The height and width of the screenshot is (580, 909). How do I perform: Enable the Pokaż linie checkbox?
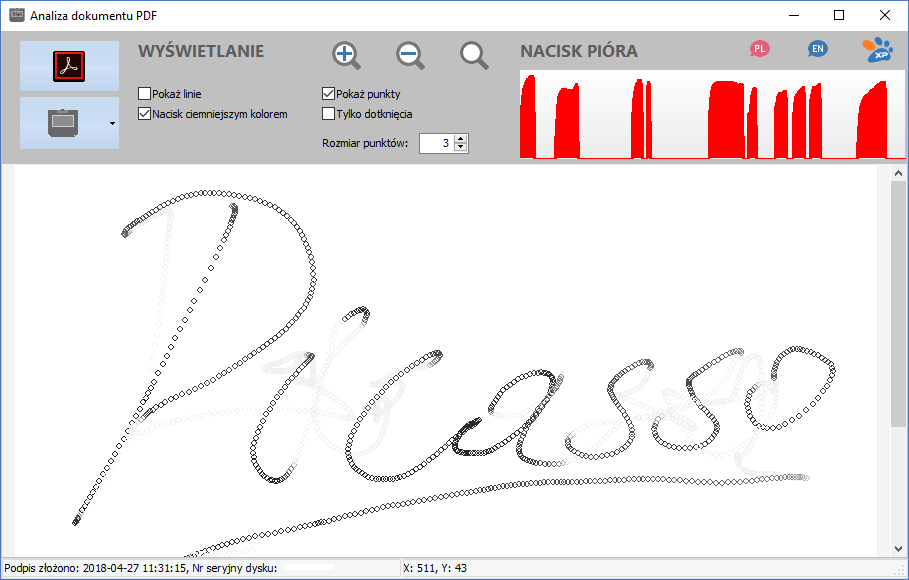click(x=144, y=93)
